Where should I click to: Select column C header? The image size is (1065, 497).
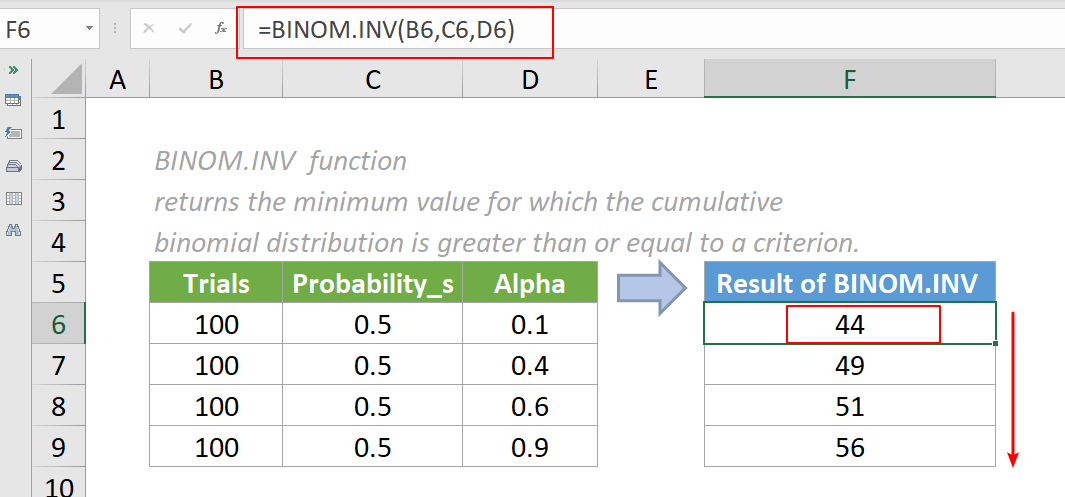[x=373, y=80]
